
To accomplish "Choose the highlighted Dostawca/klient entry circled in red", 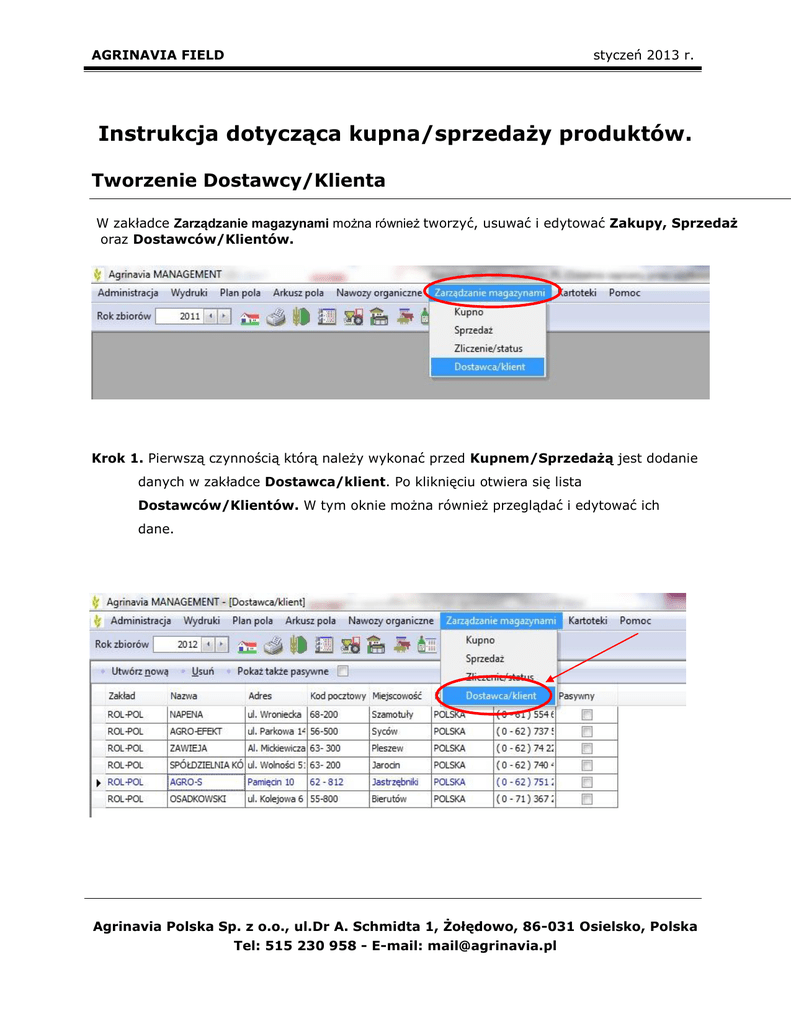I will [500, 696].
